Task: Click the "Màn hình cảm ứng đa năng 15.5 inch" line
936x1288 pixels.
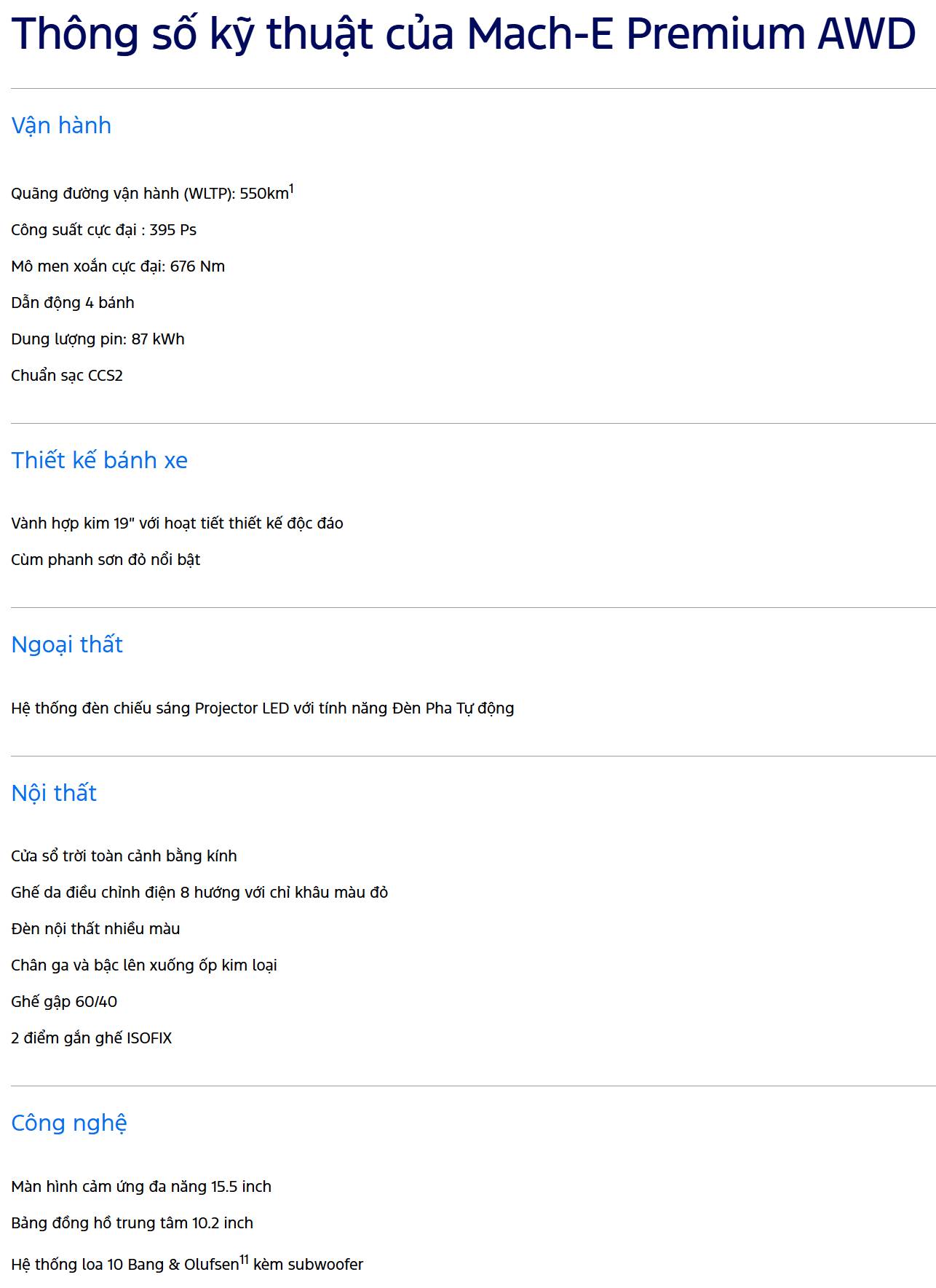Action: [x=141, y=1187]
